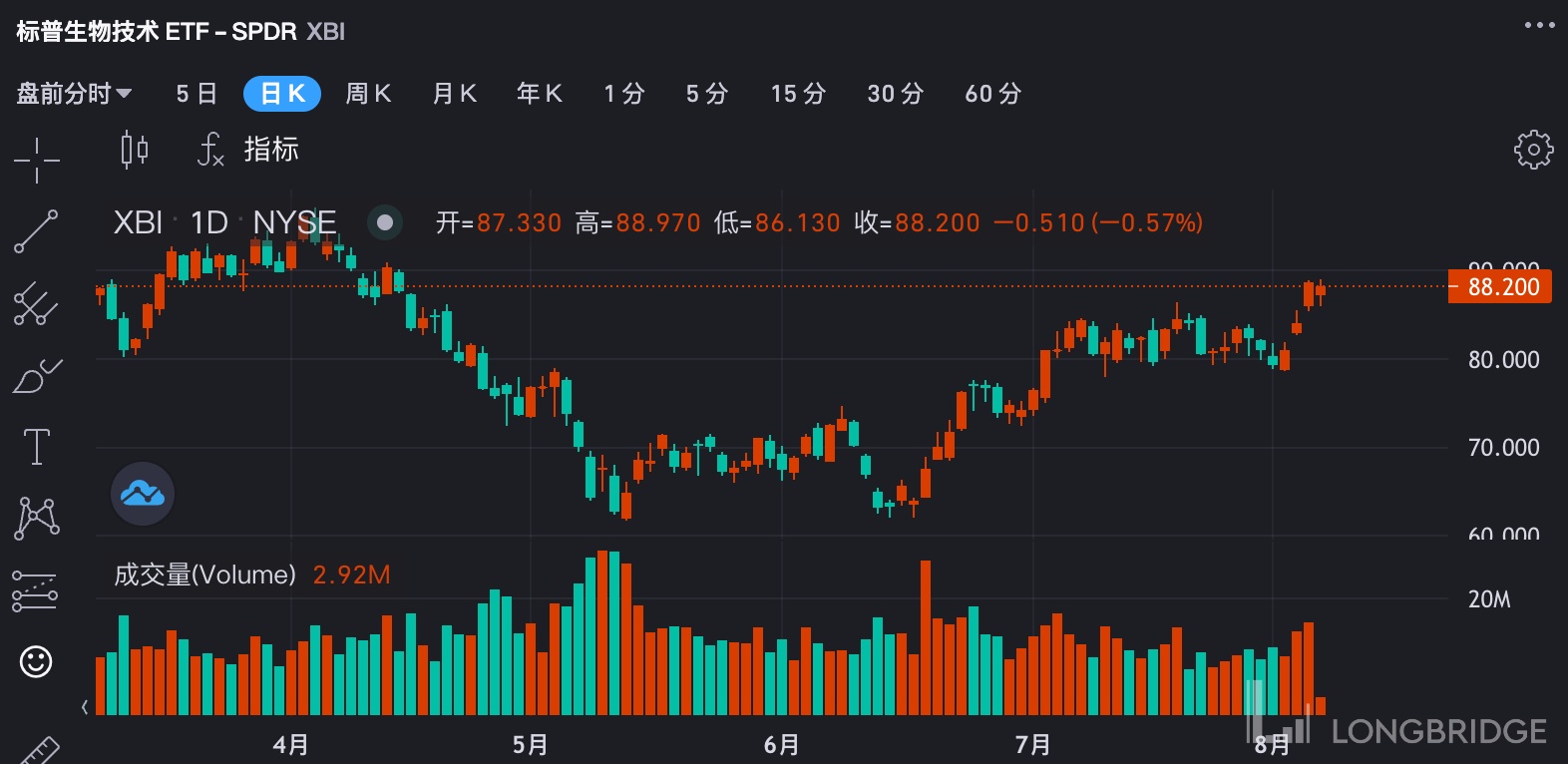Switch to the 年K tab
The height and width of the screenshot is (764, 1568).
pyautogui.click(x=540, y=94)
